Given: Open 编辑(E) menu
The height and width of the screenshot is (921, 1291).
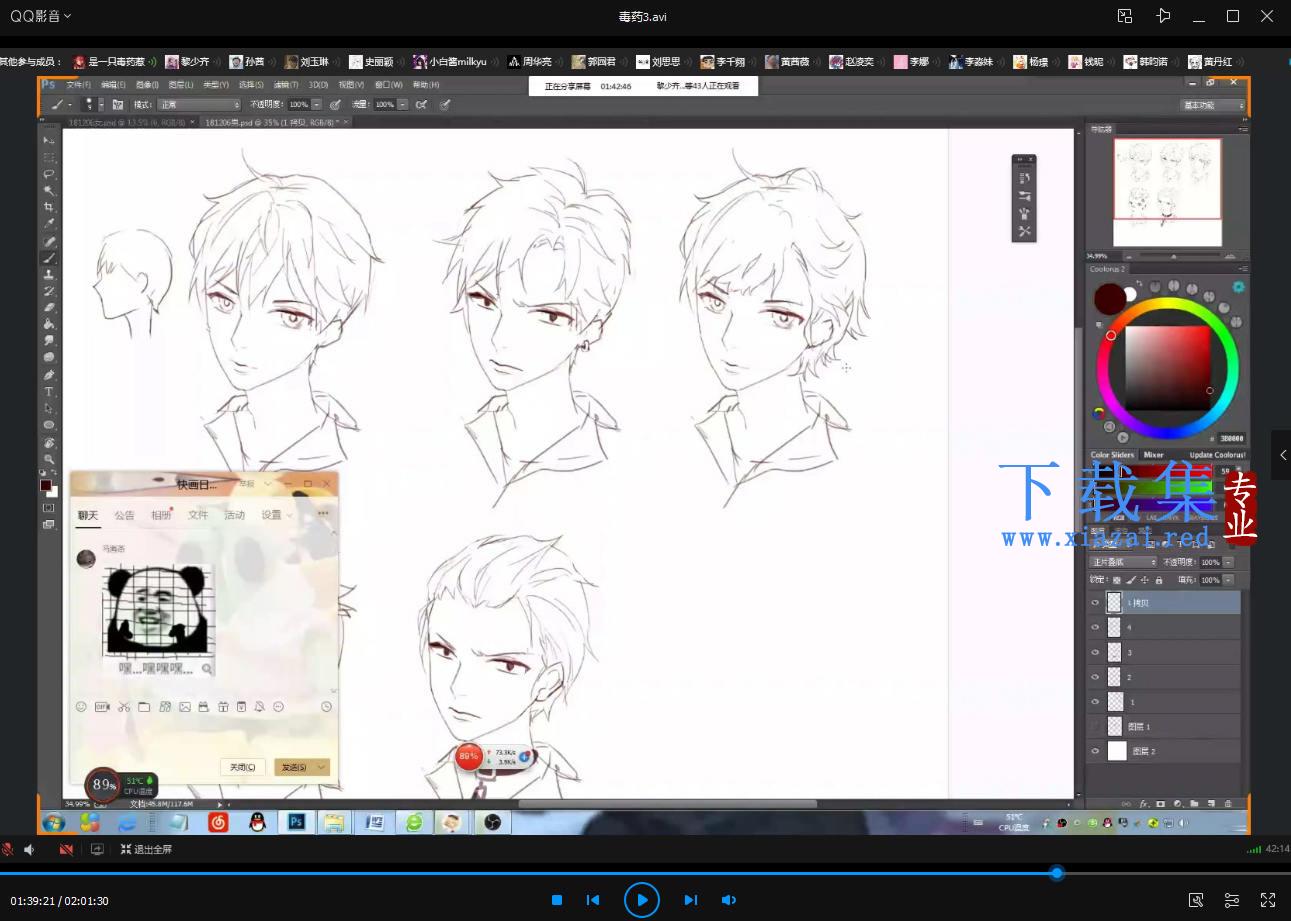Looking at the screenshot, I should click(x=113, y=85).
